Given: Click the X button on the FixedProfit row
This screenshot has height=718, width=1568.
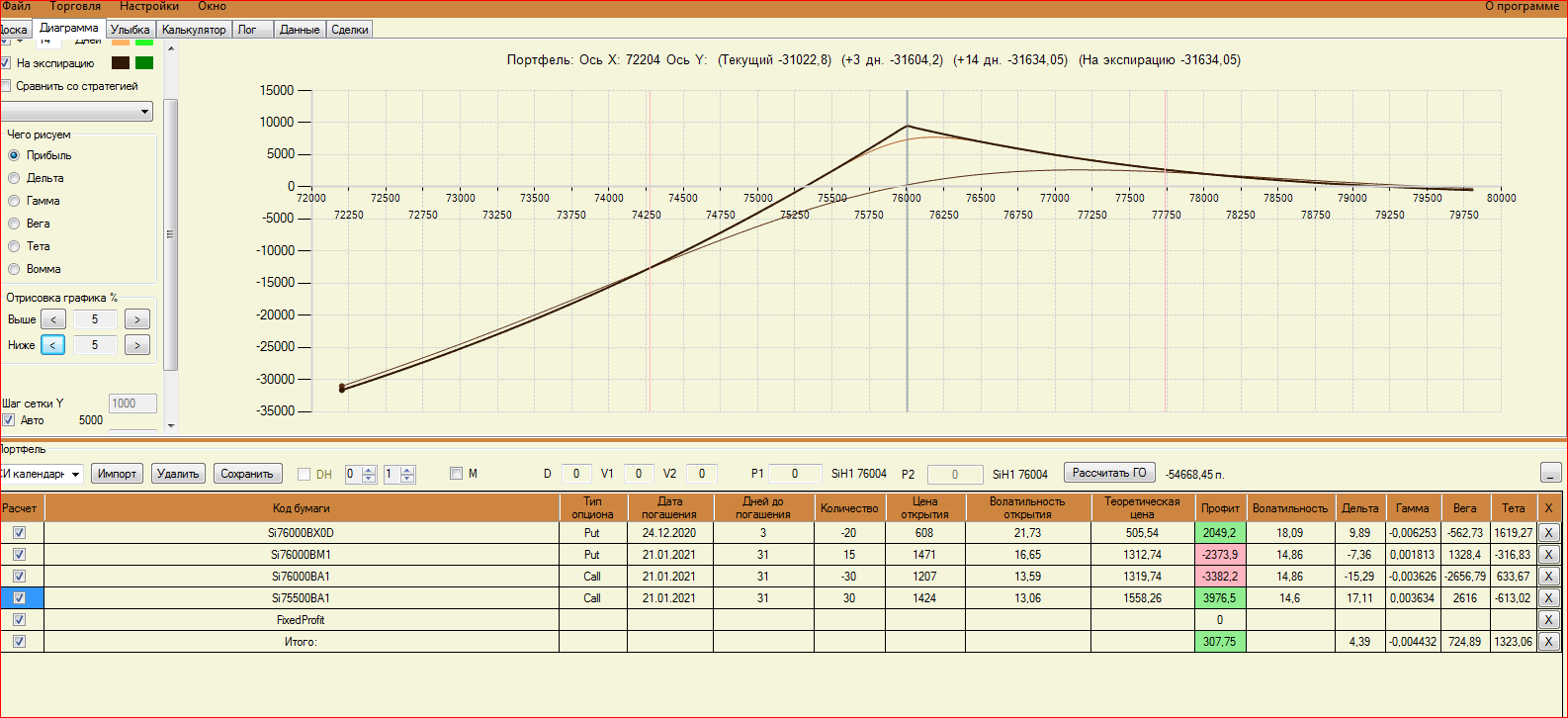Looking at the screenshot, I should [1549, 620].
